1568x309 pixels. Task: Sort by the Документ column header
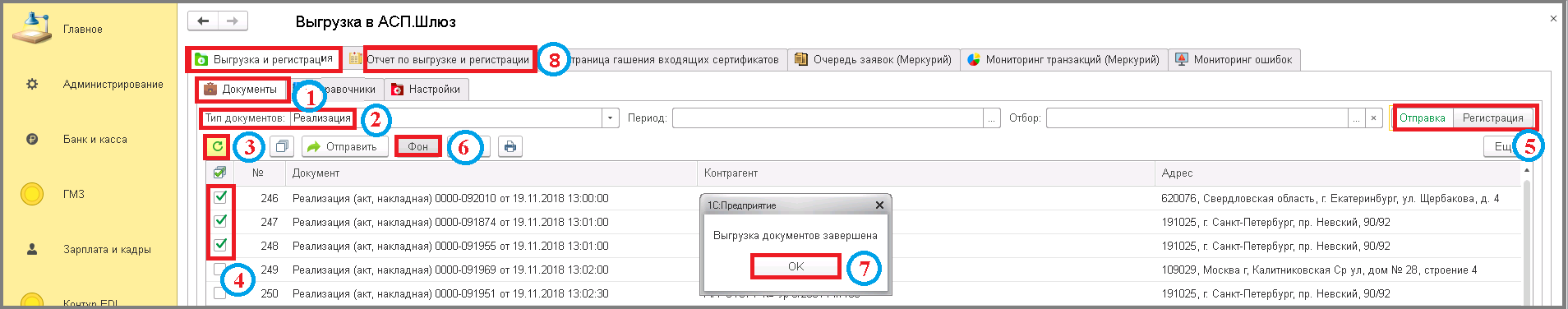(x=491, y=173)
